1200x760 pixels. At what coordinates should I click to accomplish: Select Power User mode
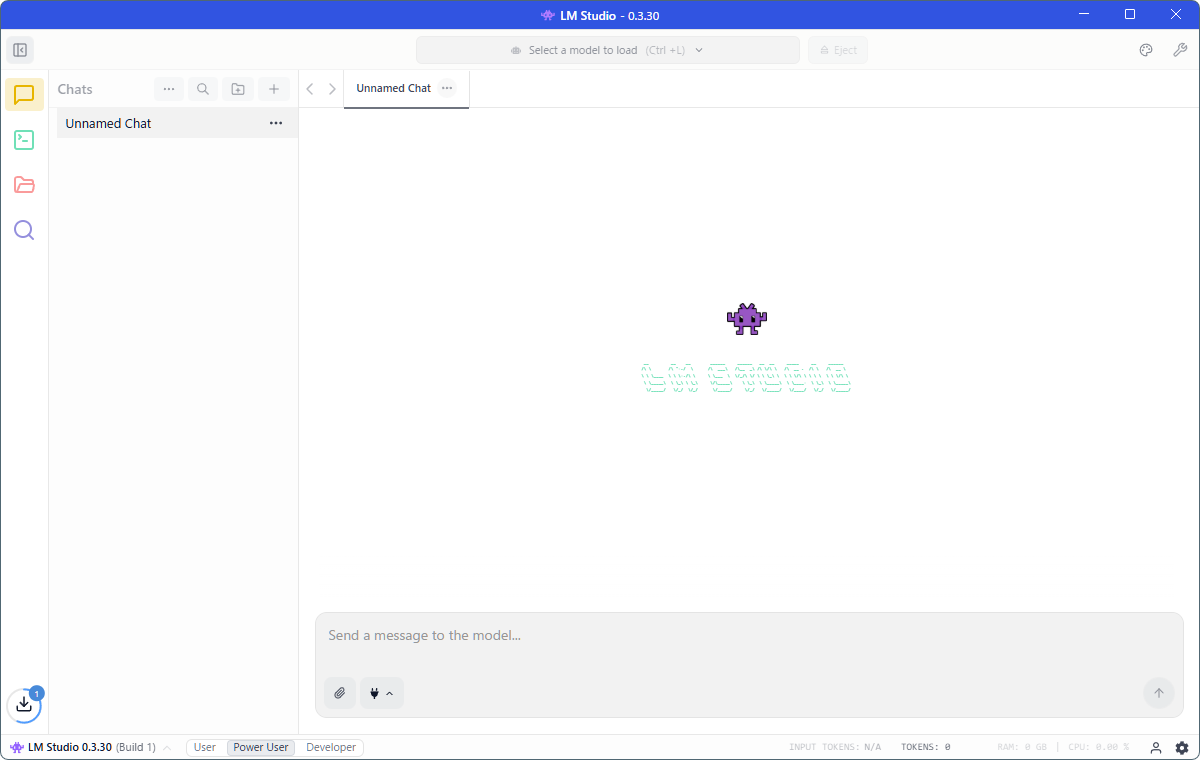(261, 747)
